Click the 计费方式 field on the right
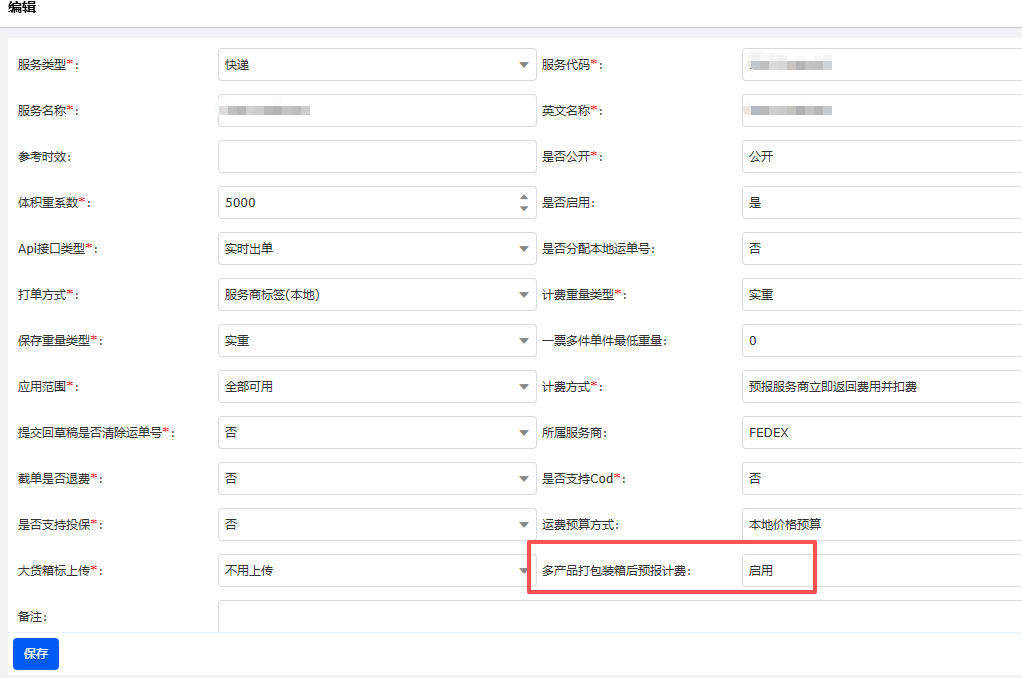This screenshot has width=1022, height=678. (880, 387)
